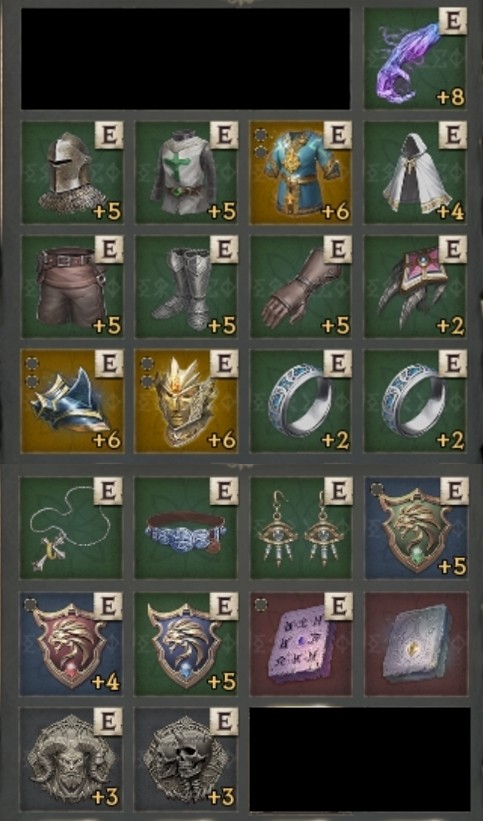
Task: Click the brown leather pants +5
Action: coord(72,286)
